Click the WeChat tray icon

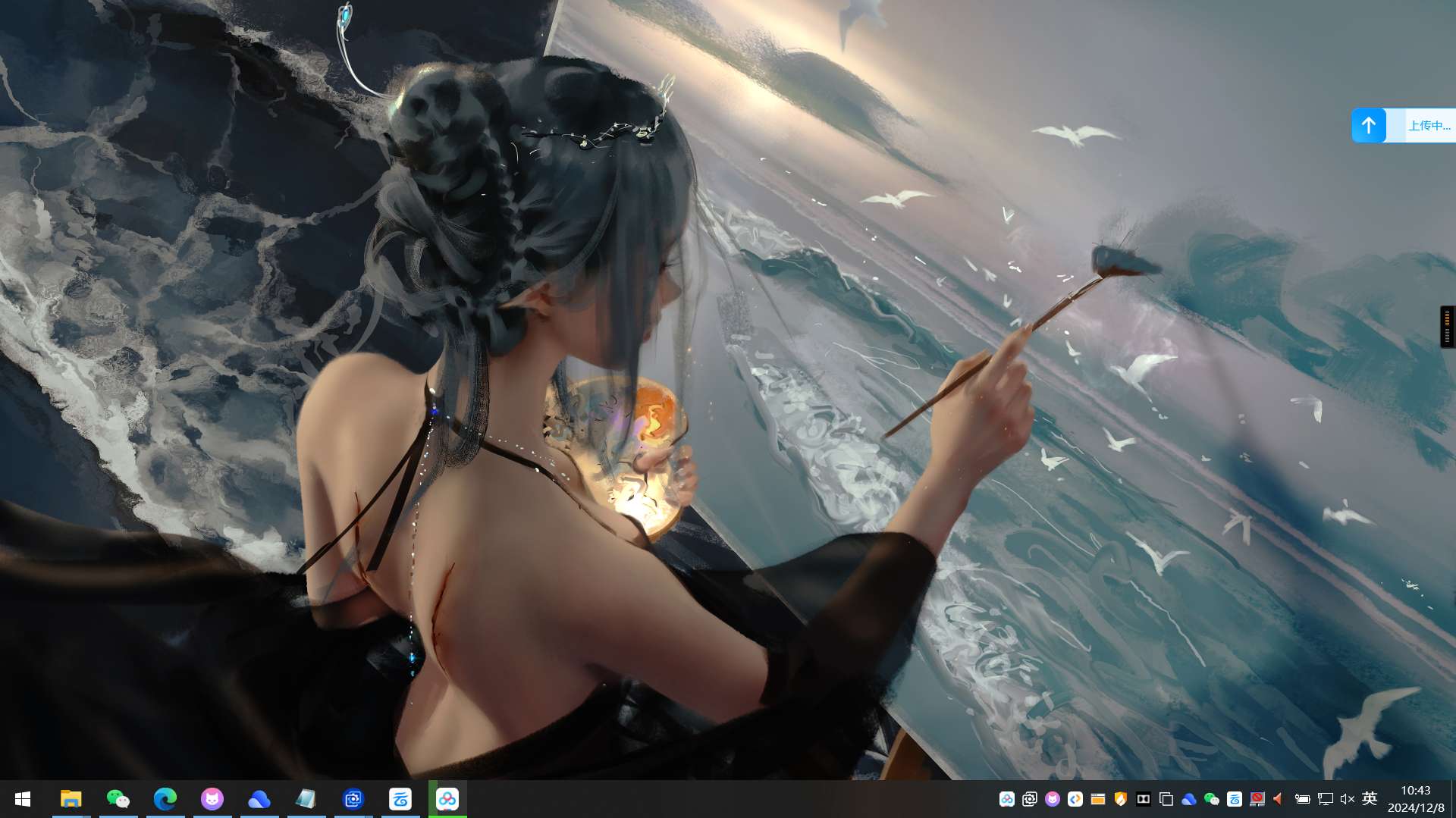pos(1212,799)
